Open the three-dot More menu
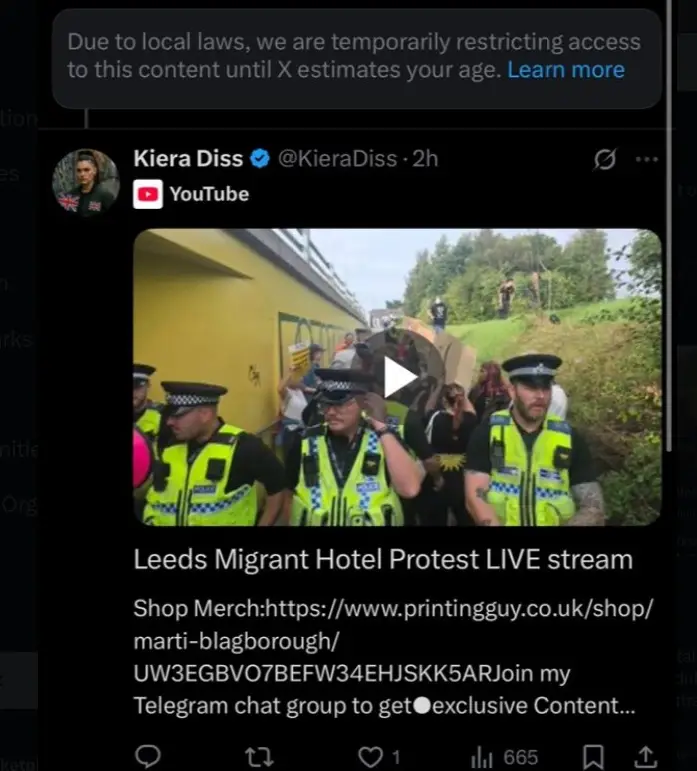This screenshot has height=771, width=697. click(x=647, y=159)
